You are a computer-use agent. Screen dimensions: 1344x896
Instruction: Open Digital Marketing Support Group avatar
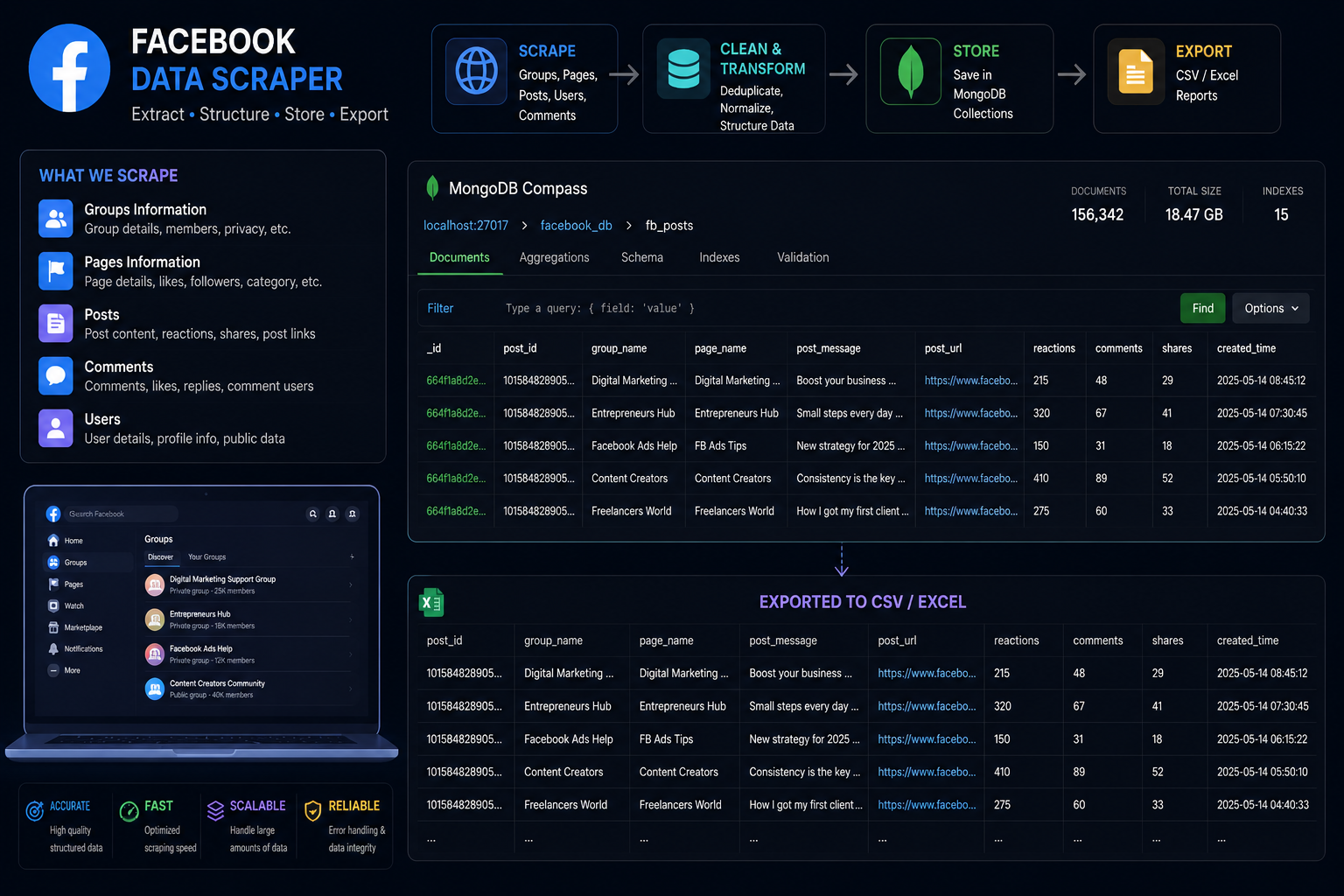click(x=155, y=584)
